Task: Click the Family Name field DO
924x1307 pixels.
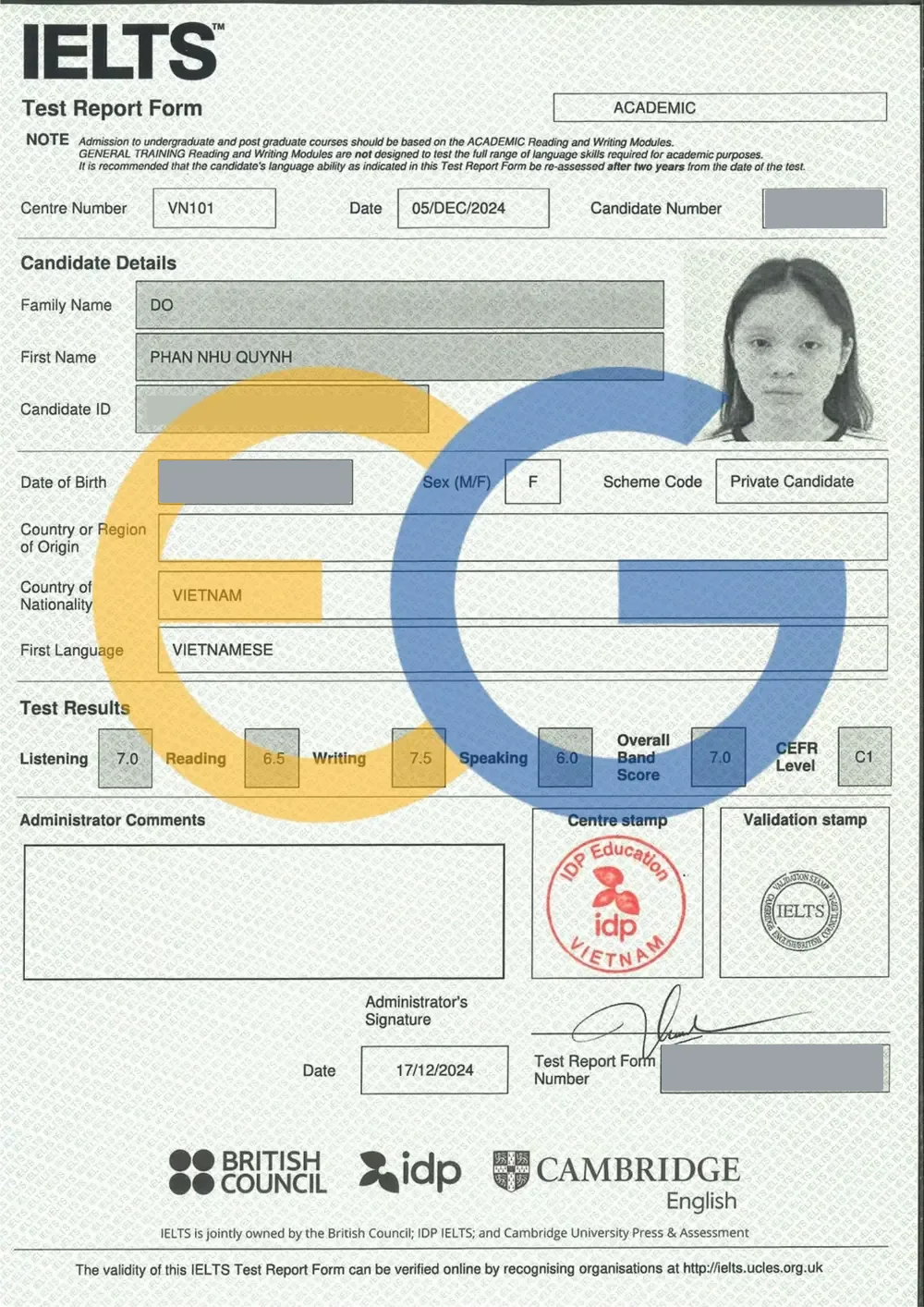Action: pos(399,305)
